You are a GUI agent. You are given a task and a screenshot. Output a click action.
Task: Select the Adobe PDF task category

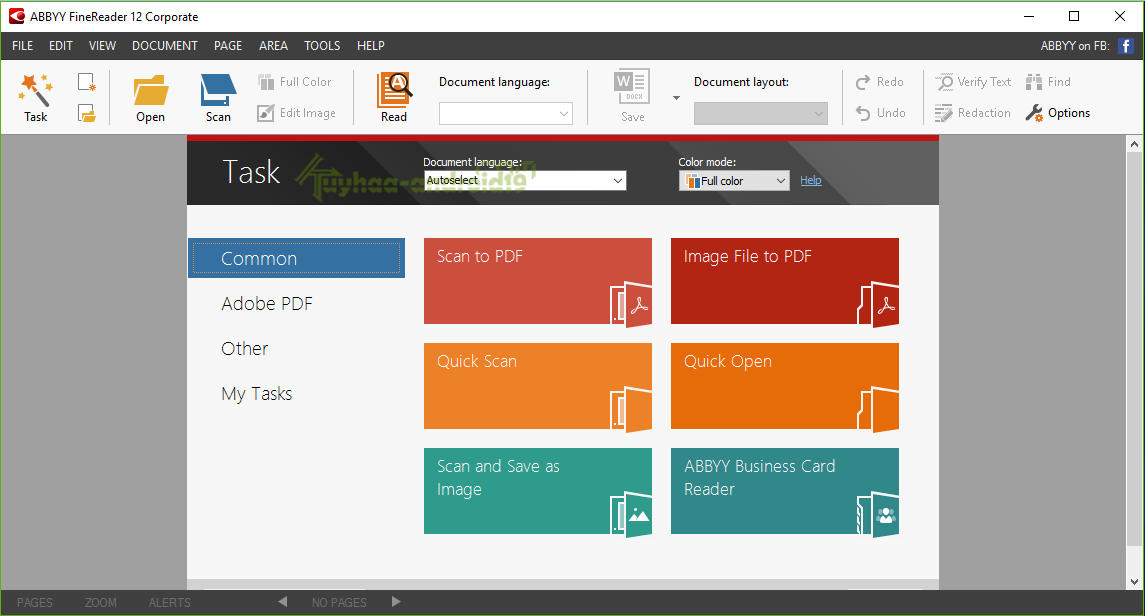(267, 304)
